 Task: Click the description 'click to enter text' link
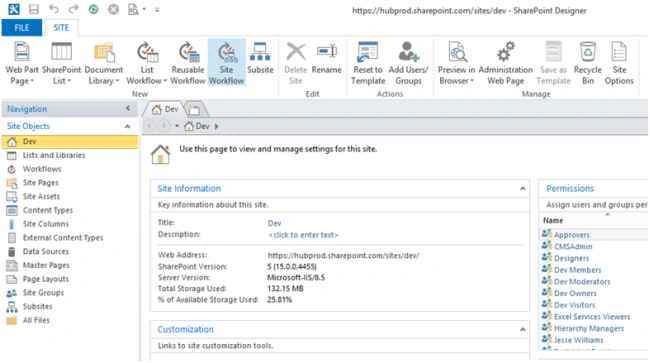pos(303,235)
